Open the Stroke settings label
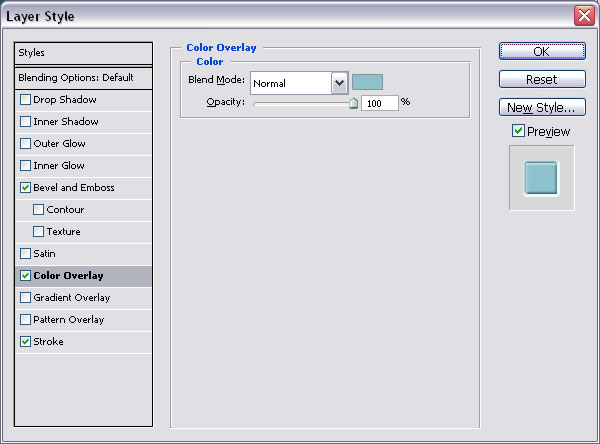Viewport: 600px width, 444px height. click(x=48, y=342)
